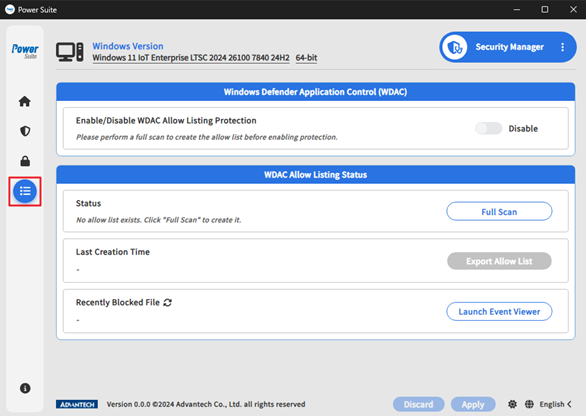Launch Event Viewer

tap(499, 311)
